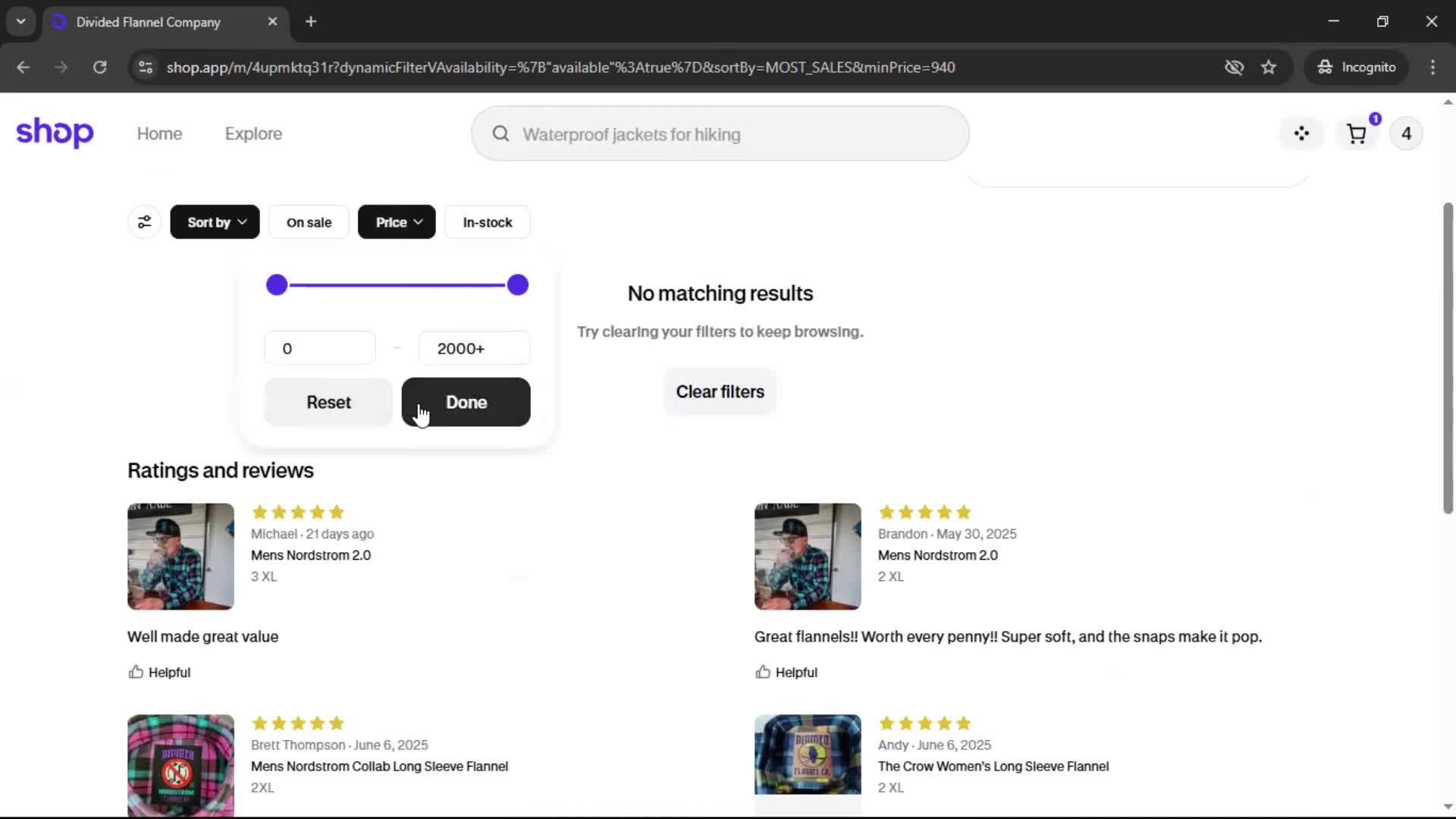The height and width of the screenshot is (819, 1456).
Task: Click the Shop AI sparkle icon
Action: click(x=1301, y=134)
